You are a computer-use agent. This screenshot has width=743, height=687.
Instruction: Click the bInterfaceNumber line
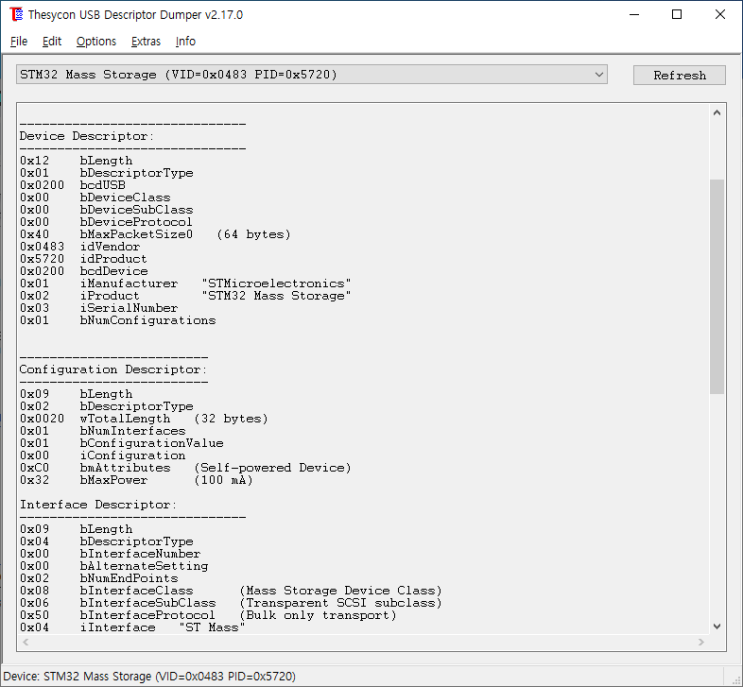(x=110, y=554)
